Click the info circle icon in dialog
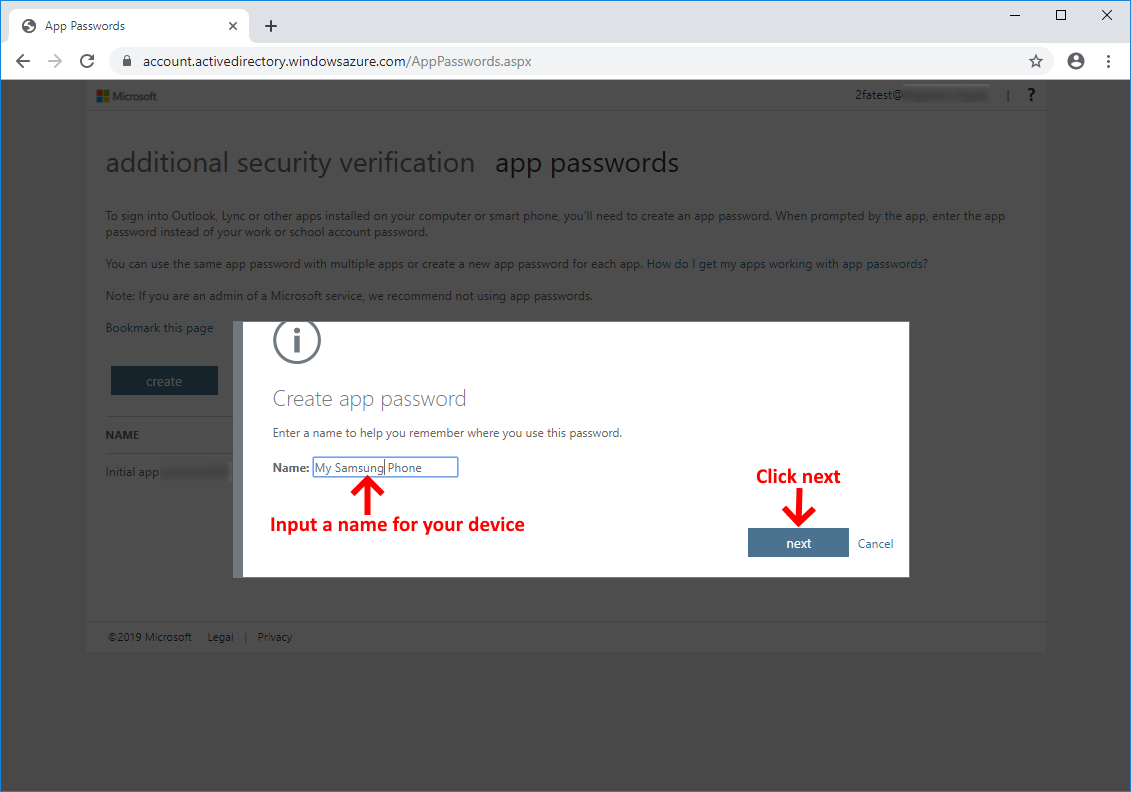The width and height of the screenshot is (1131, 792). point(296,340)
